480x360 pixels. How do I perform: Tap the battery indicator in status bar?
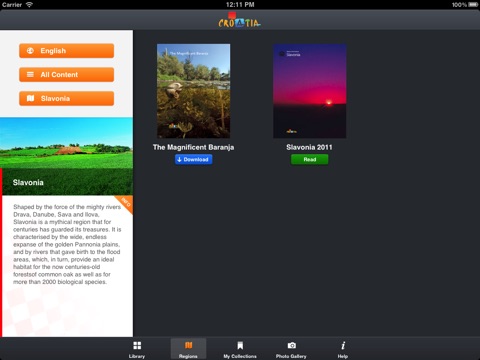473,5
